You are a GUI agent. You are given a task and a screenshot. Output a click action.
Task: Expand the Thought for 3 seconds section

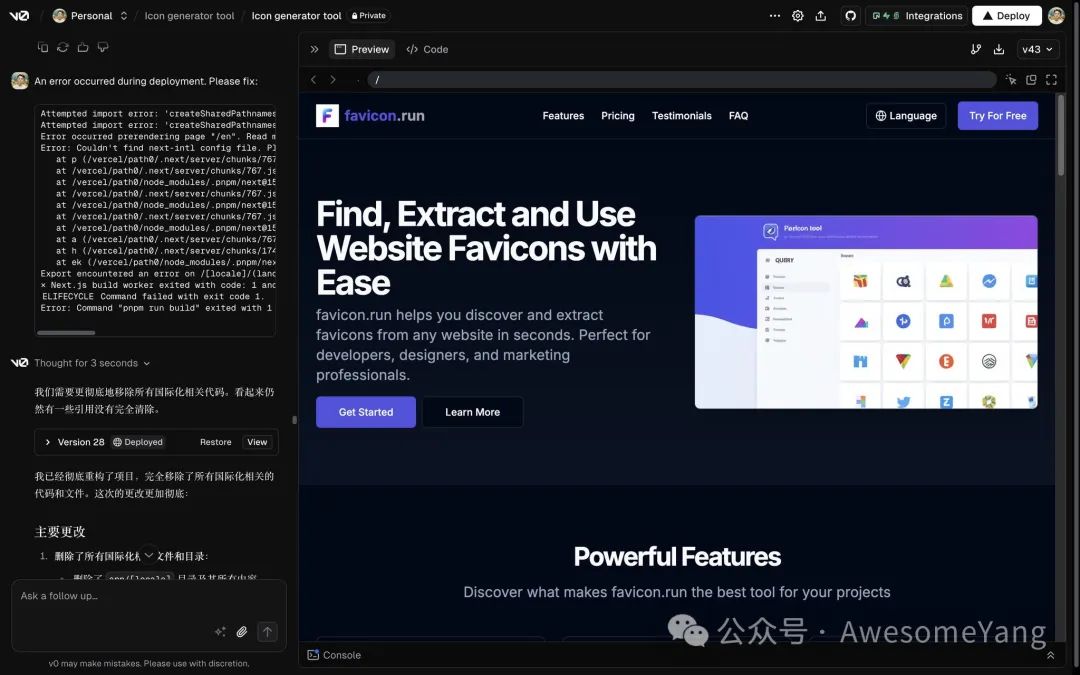[92, 363]
